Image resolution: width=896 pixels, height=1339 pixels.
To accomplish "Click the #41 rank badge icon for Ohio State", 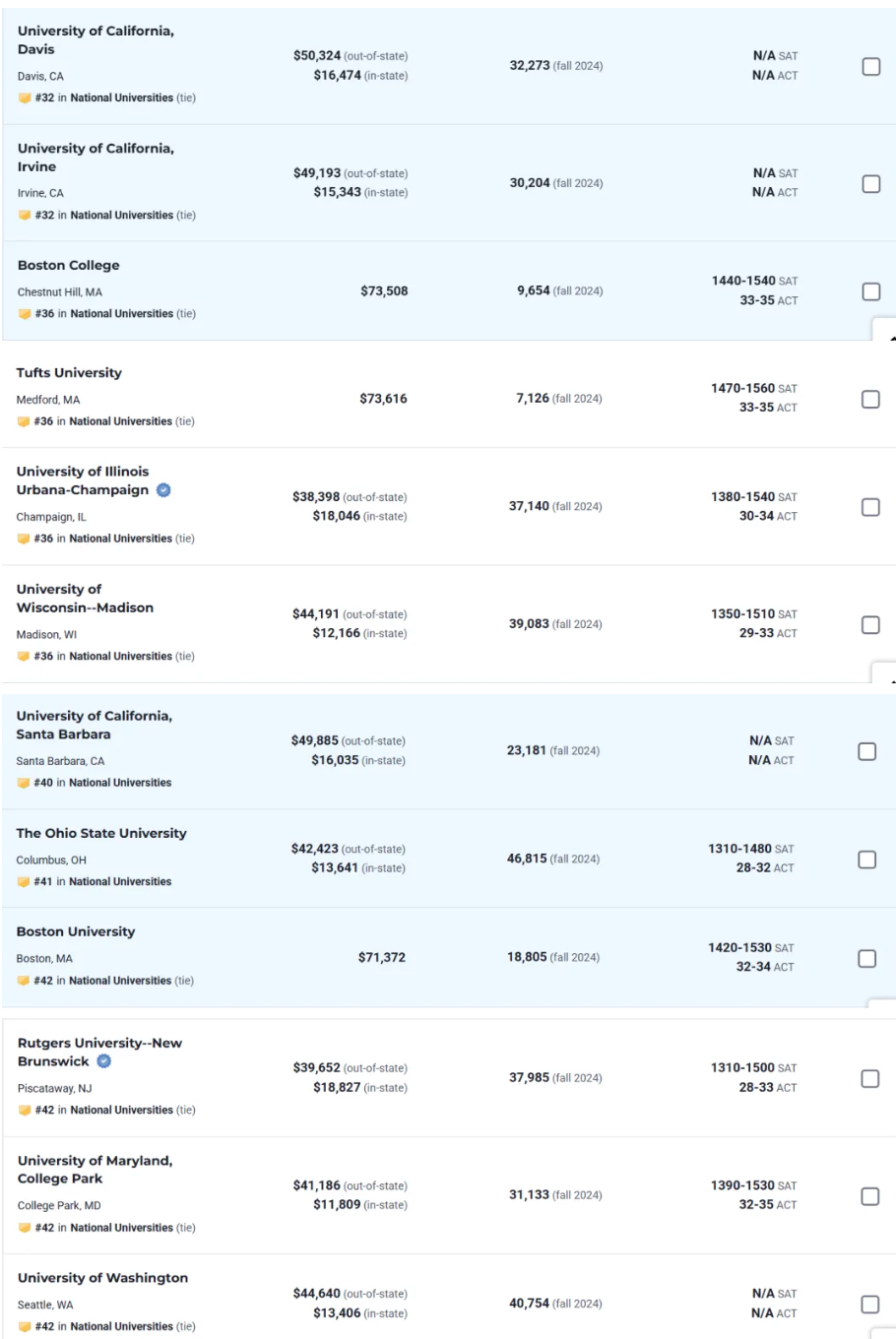I will pyautogui.click(x=24, y=882).
